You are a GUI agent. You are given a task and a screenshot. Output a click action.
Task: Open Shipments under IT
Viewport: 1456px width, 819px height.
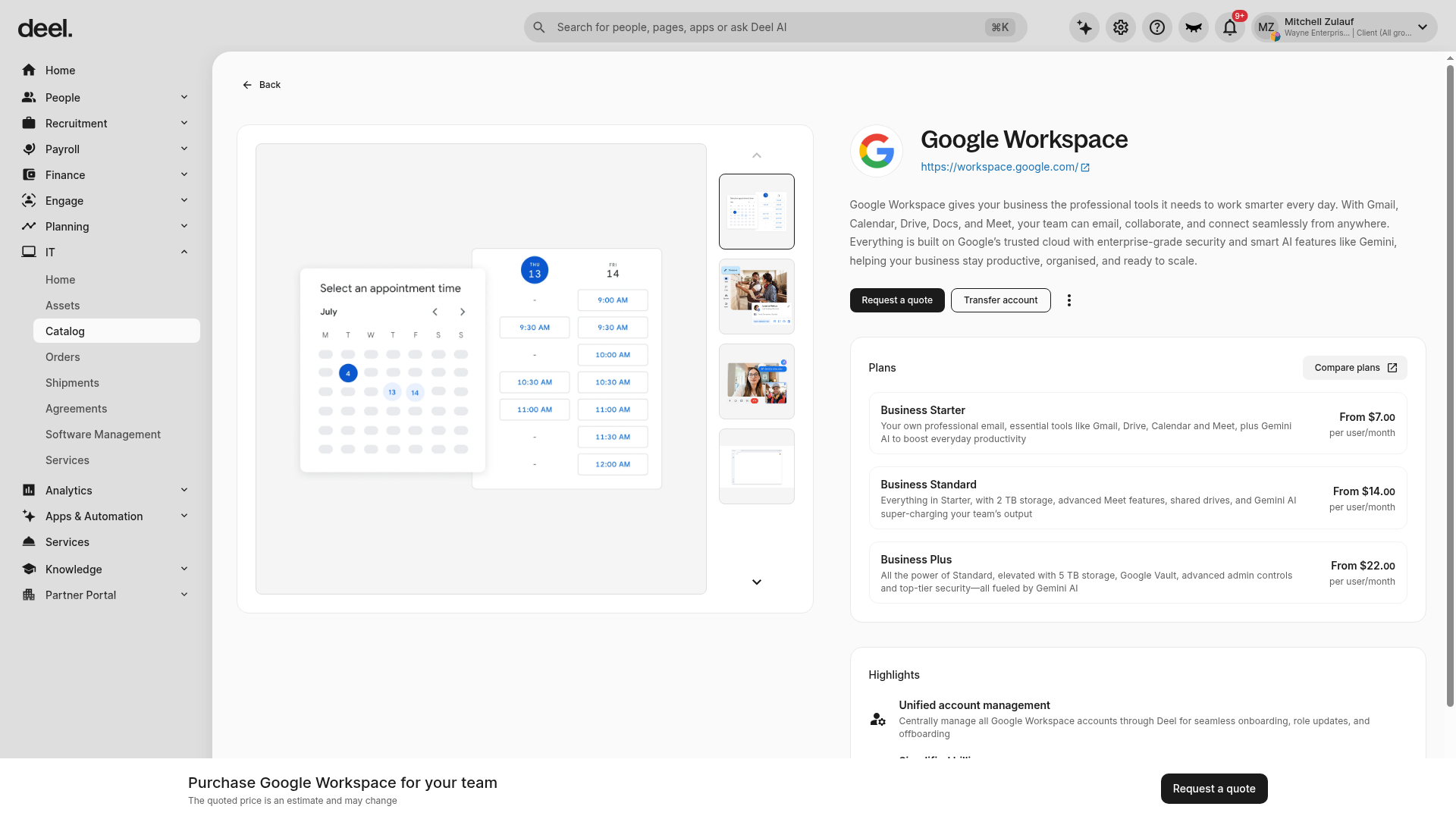pos(117,383)
